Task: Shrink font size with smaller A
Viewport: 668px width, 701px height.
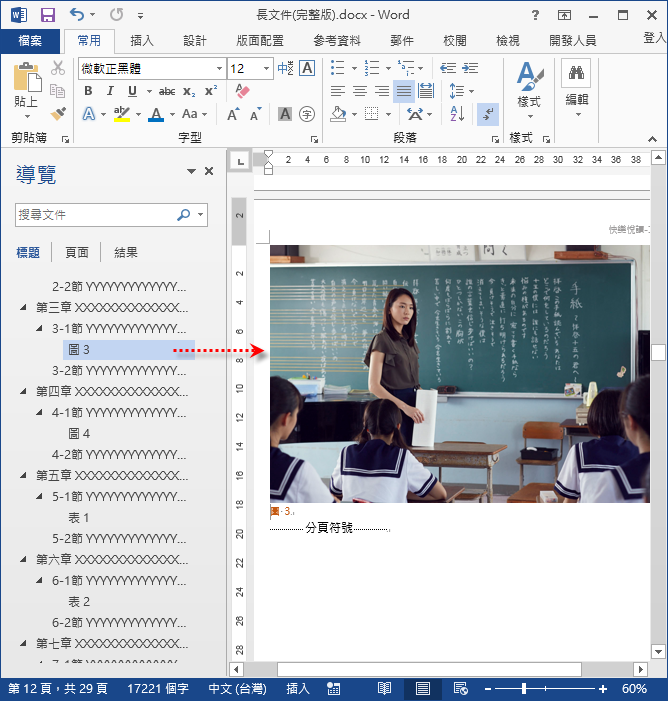Action: 255,114
